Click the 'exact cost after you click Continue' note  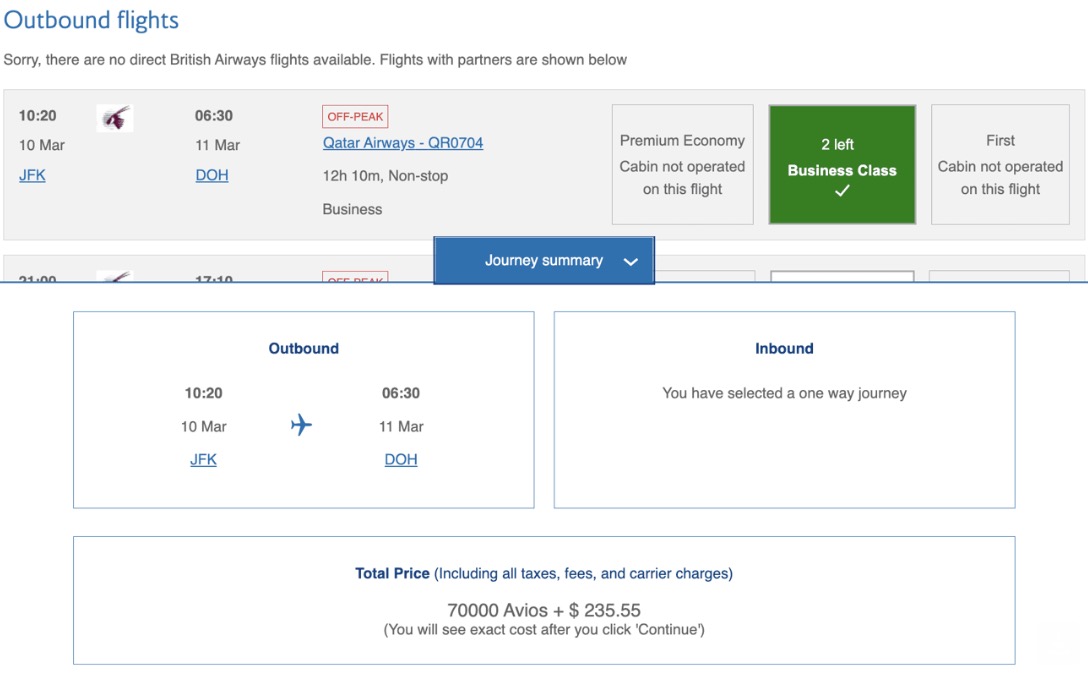pos(544,630)
